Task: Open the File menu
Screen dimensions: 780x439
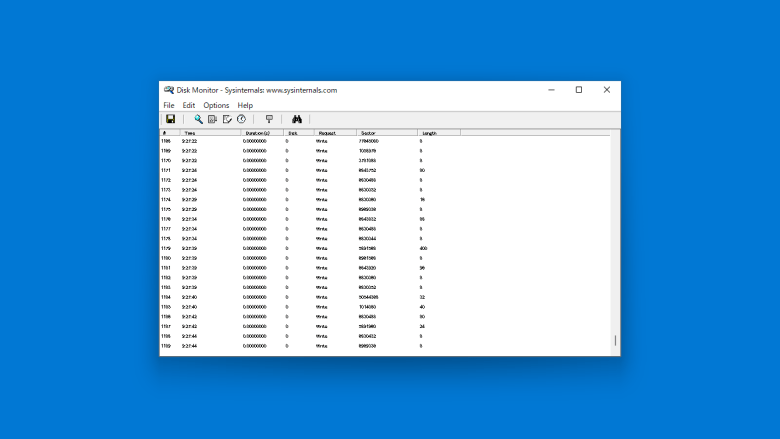Action: (169, 105)
